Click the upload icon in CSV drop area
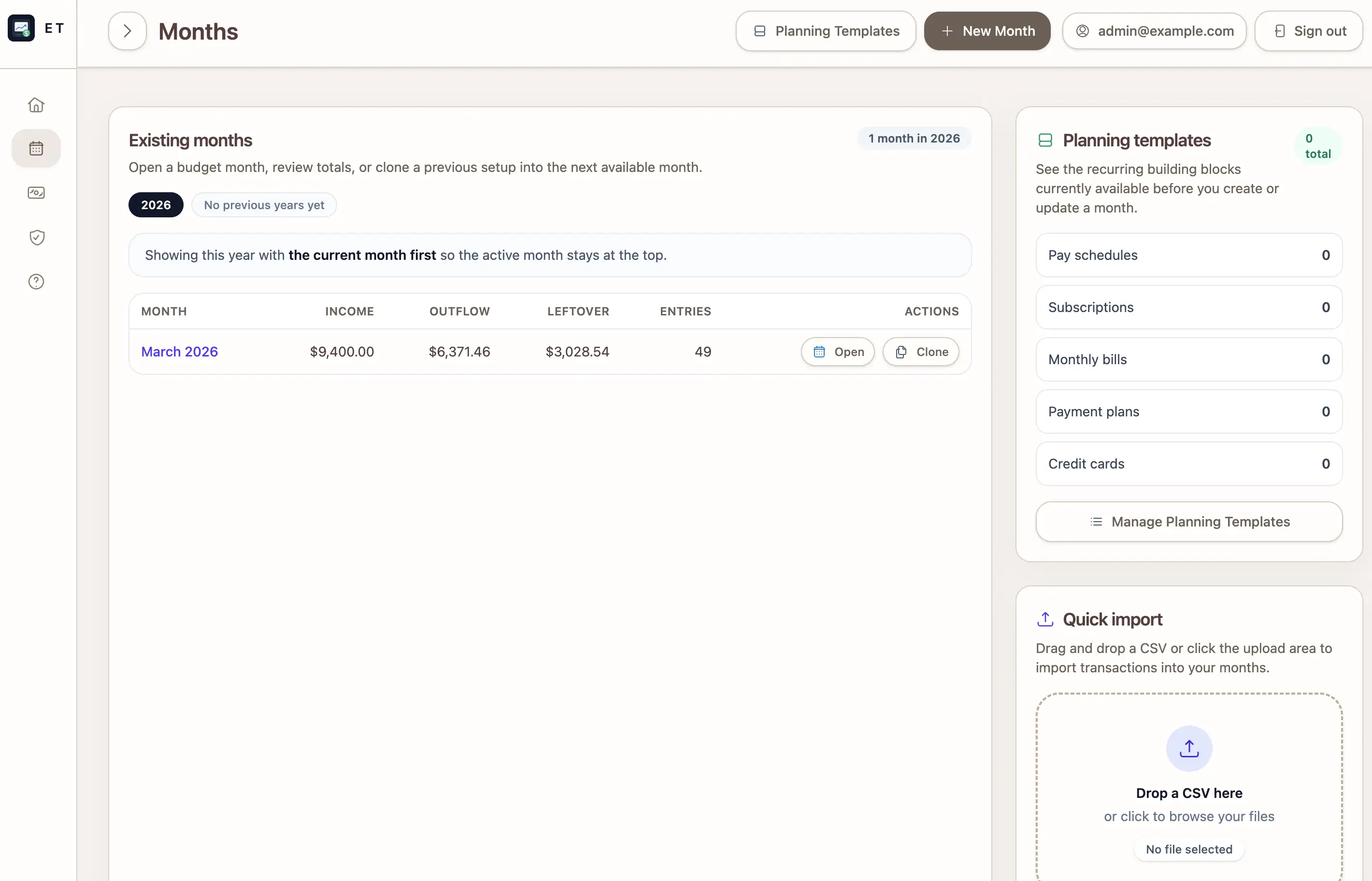The height and width of the screenshot is (881, 1372). tap(1189, 748)
